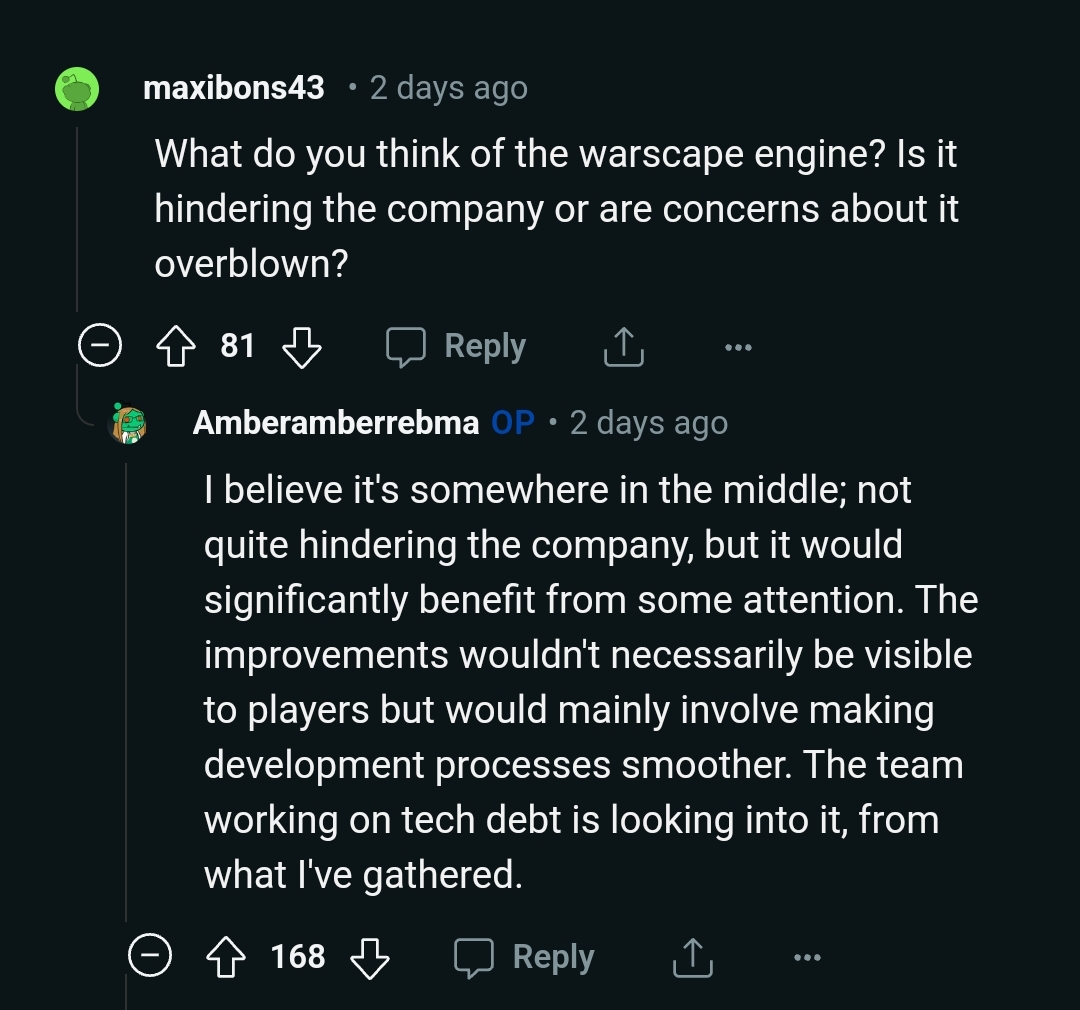
Task: Collapse Amberamberrebma's reply thread
Action: [149, 956]
